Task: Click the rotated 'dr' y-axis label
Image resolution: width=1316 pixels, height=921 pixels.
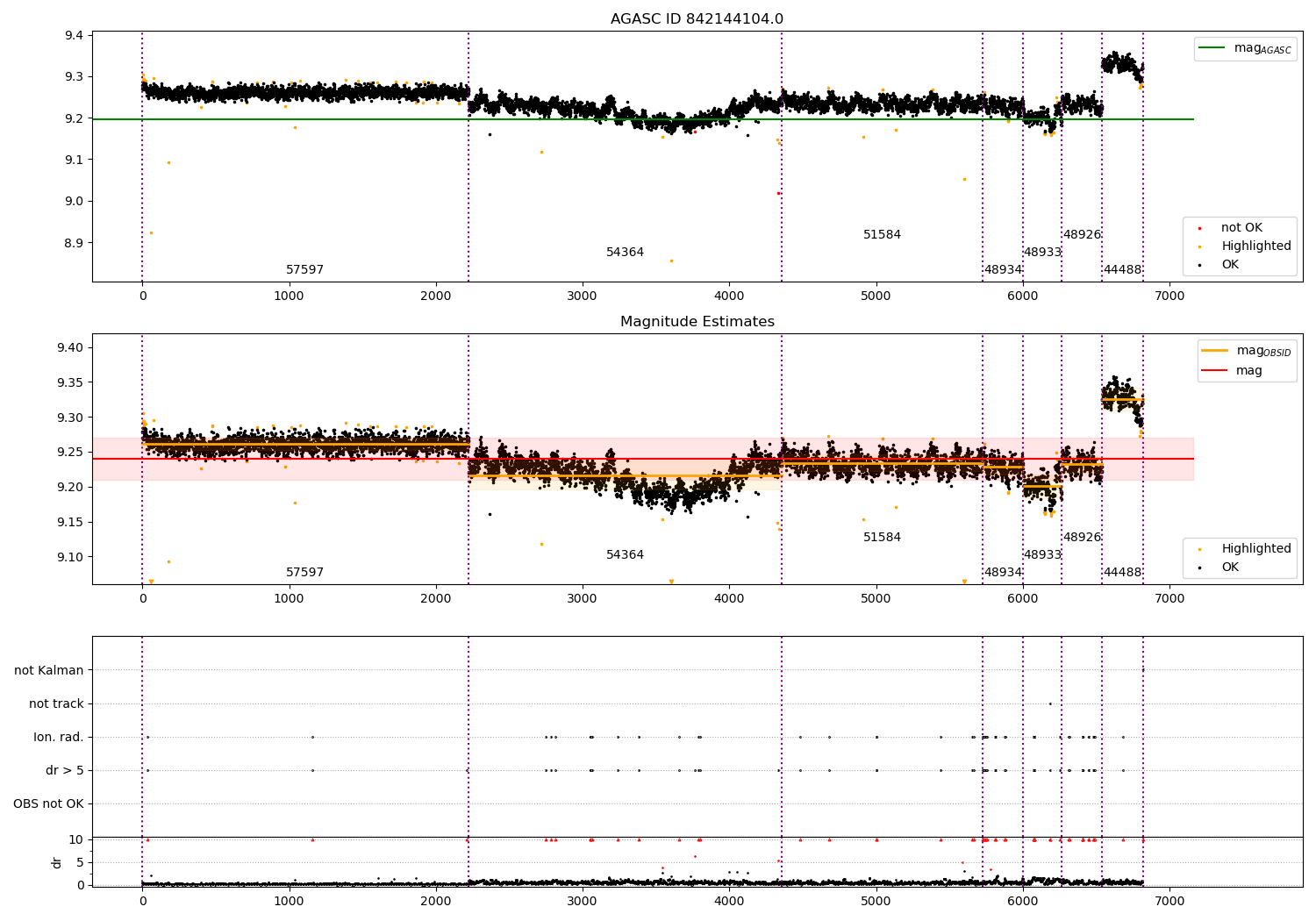Action: pyautogui.click(x=57, y=862)
